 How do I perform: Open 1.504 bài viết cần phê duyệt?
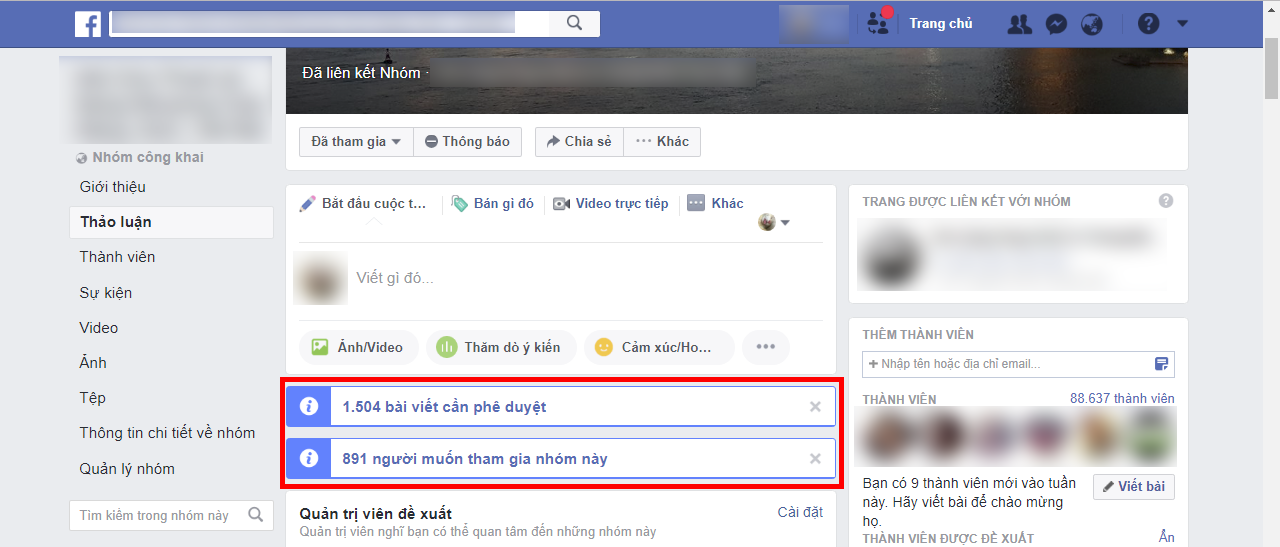point(444,407)
